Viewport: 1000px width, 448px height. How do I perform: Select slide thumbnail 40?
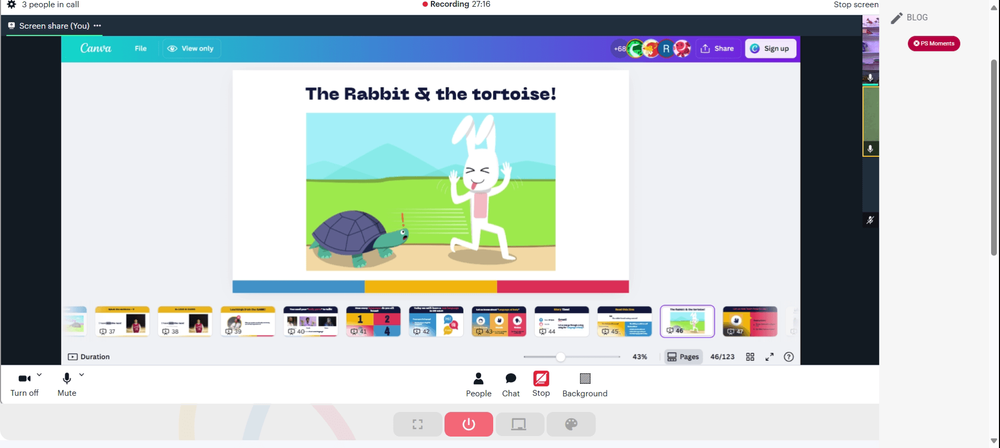pyautogui.click(x=311, y=321)
